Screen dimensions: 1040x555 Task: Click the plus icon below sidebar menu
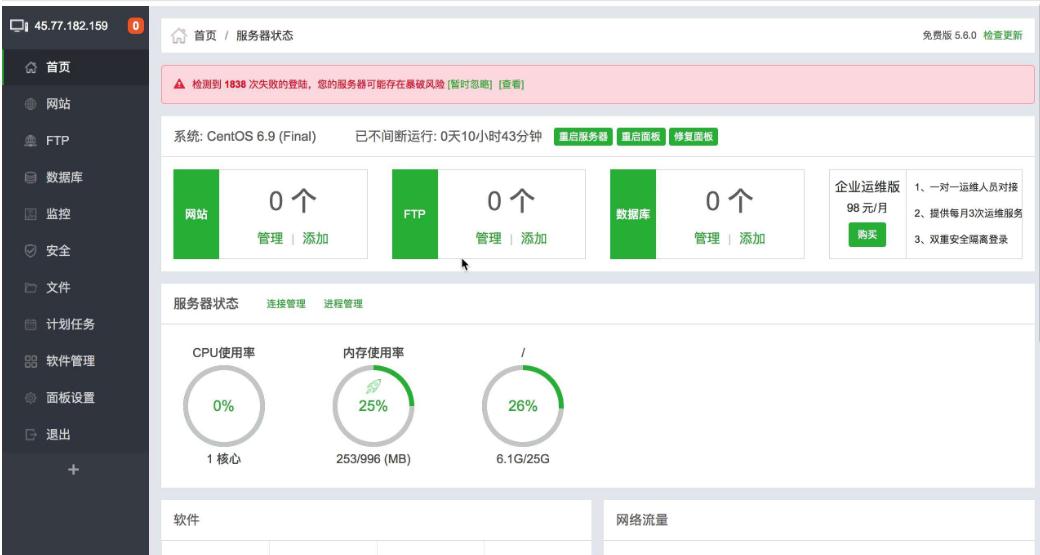(74, 469)
